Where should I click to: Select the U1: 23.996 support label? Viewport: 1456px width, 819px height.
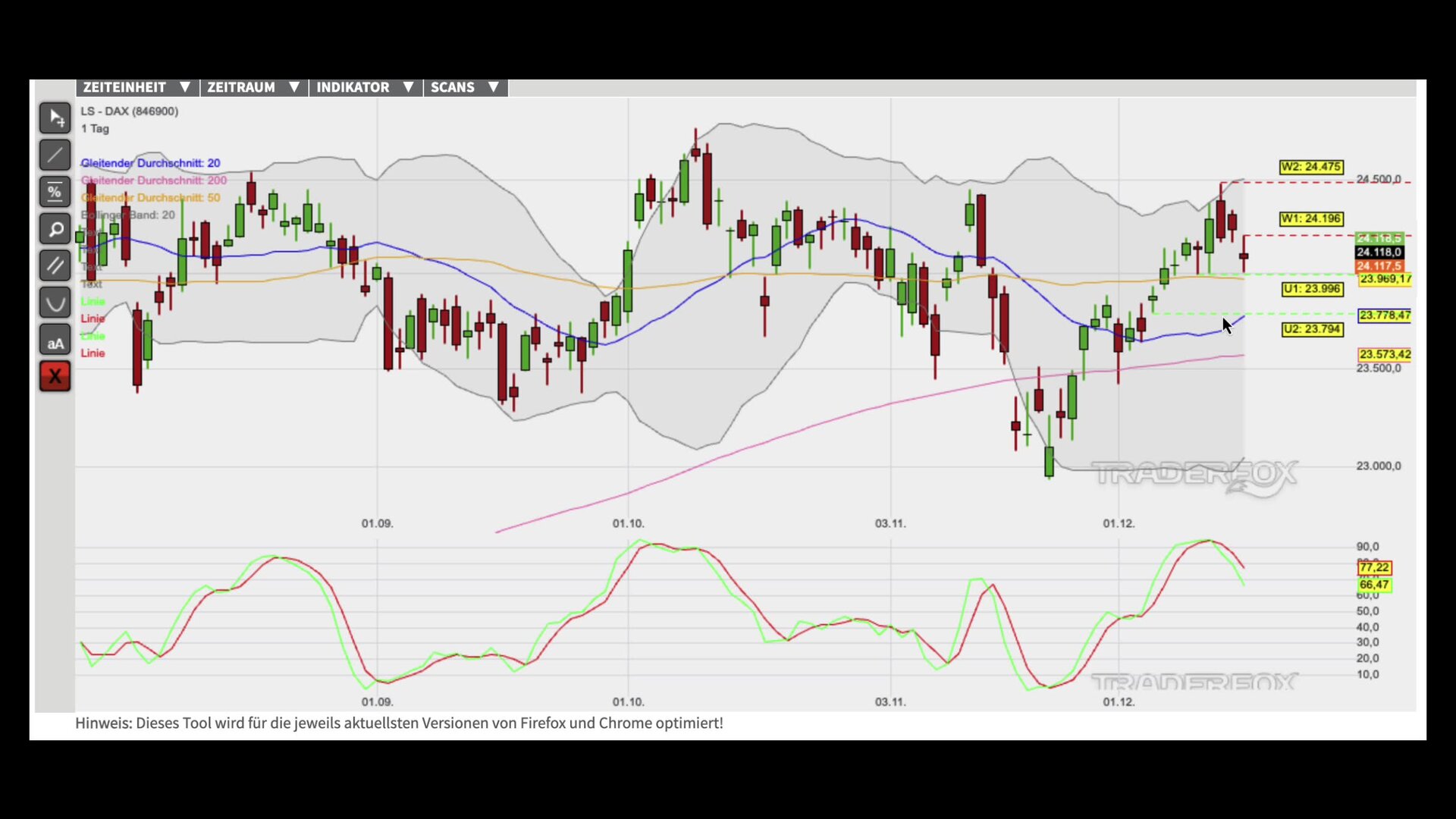[x=1312, y=289]
